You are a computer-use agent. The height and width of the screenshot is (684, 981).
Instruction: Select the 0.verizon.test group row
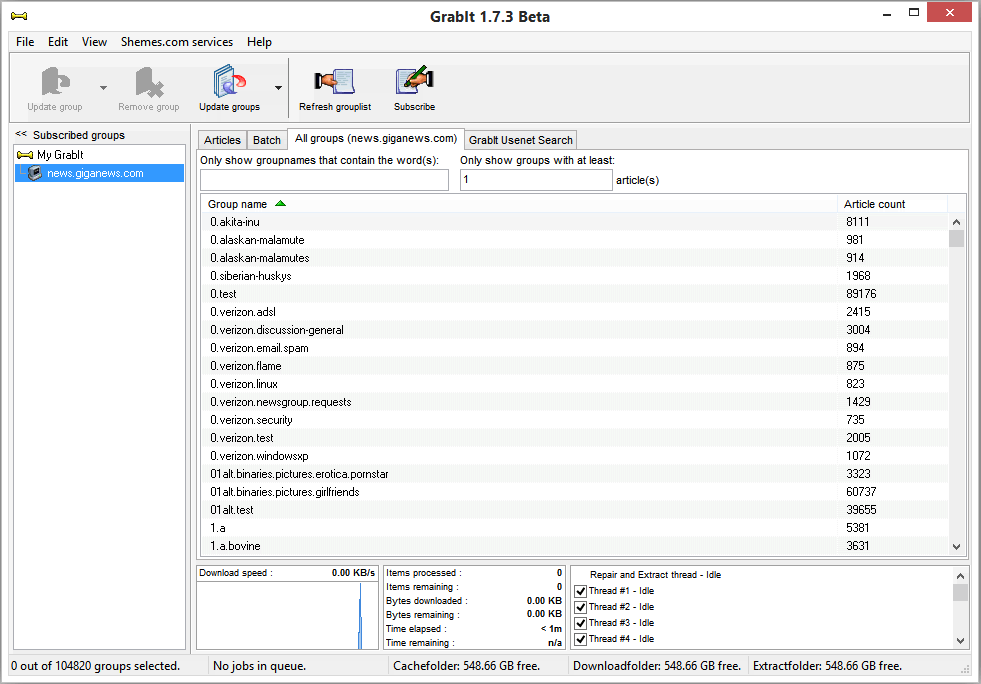(576, 438)
